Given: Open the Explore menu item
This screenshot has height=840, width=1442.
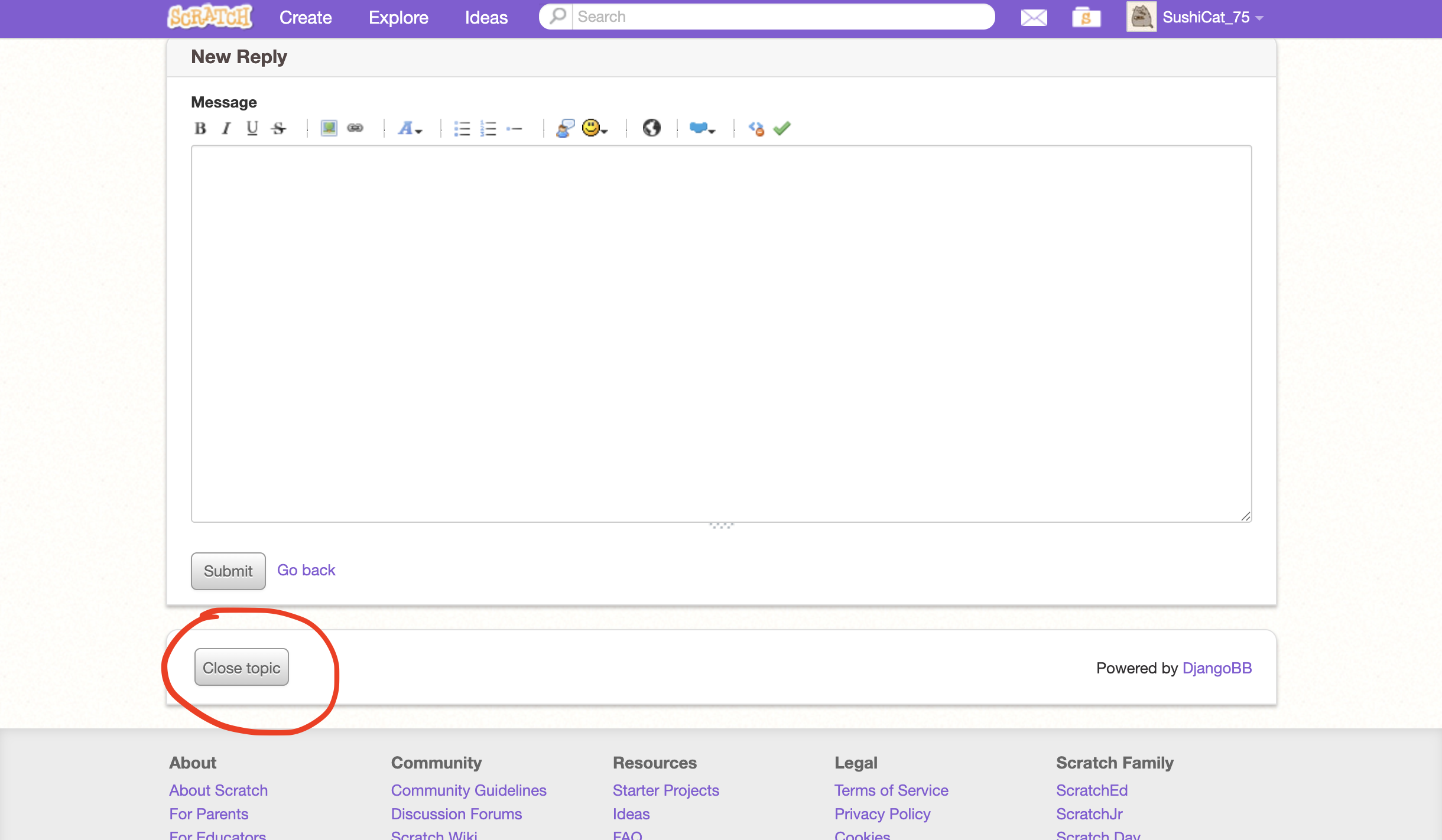Looking at the screenshot, I should pyautogui.click(x=398, y=18).
